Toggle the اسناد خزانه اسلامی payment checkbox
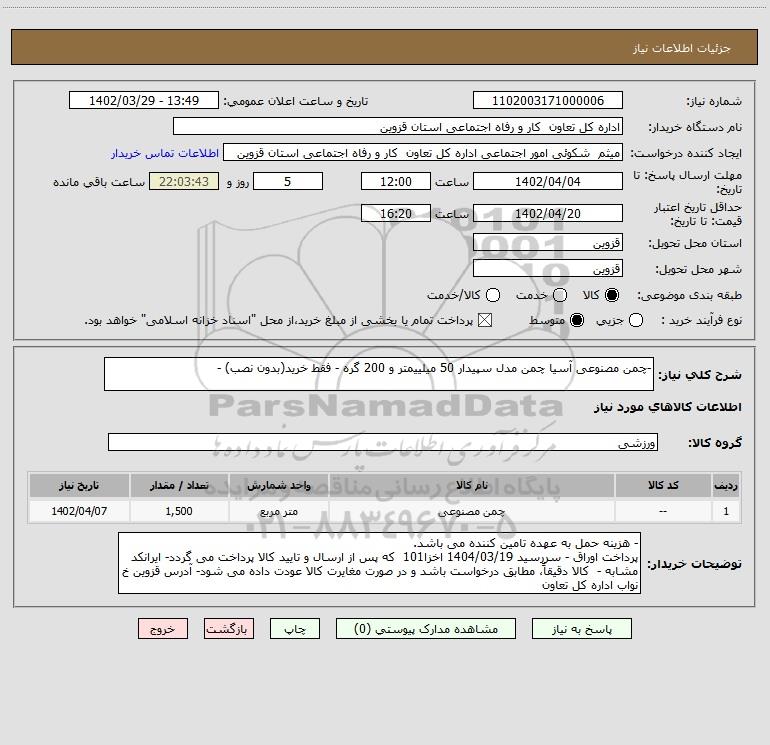The image size is (770, 745). pos(485,320)
